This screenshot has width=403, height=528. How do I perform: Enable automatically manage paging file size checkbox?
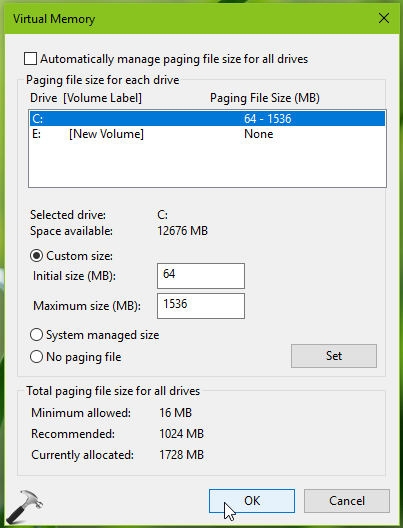click(30, 59)
